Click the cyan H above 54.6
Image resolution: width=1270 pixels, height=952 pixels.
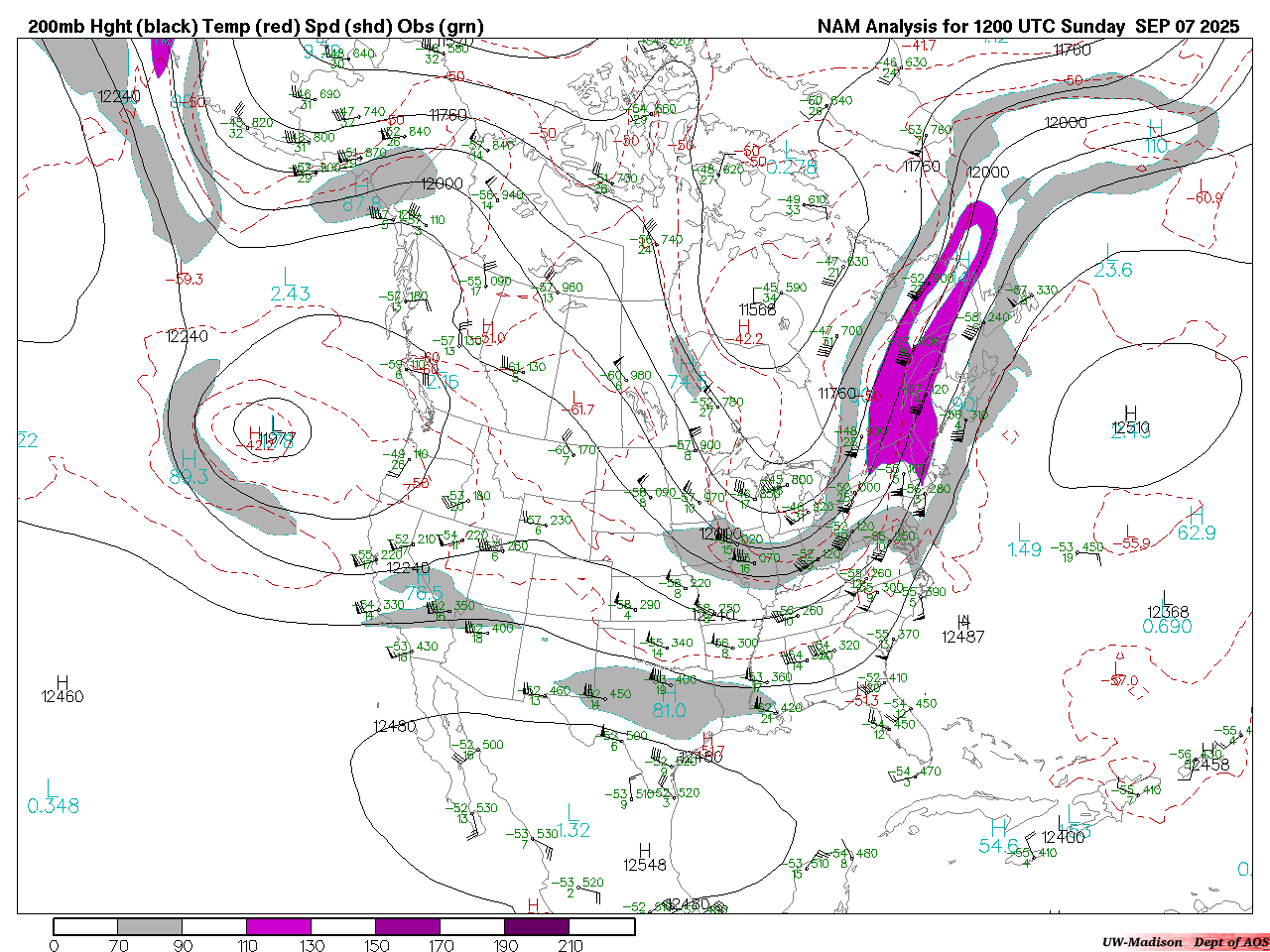click(x=999, y=827)
